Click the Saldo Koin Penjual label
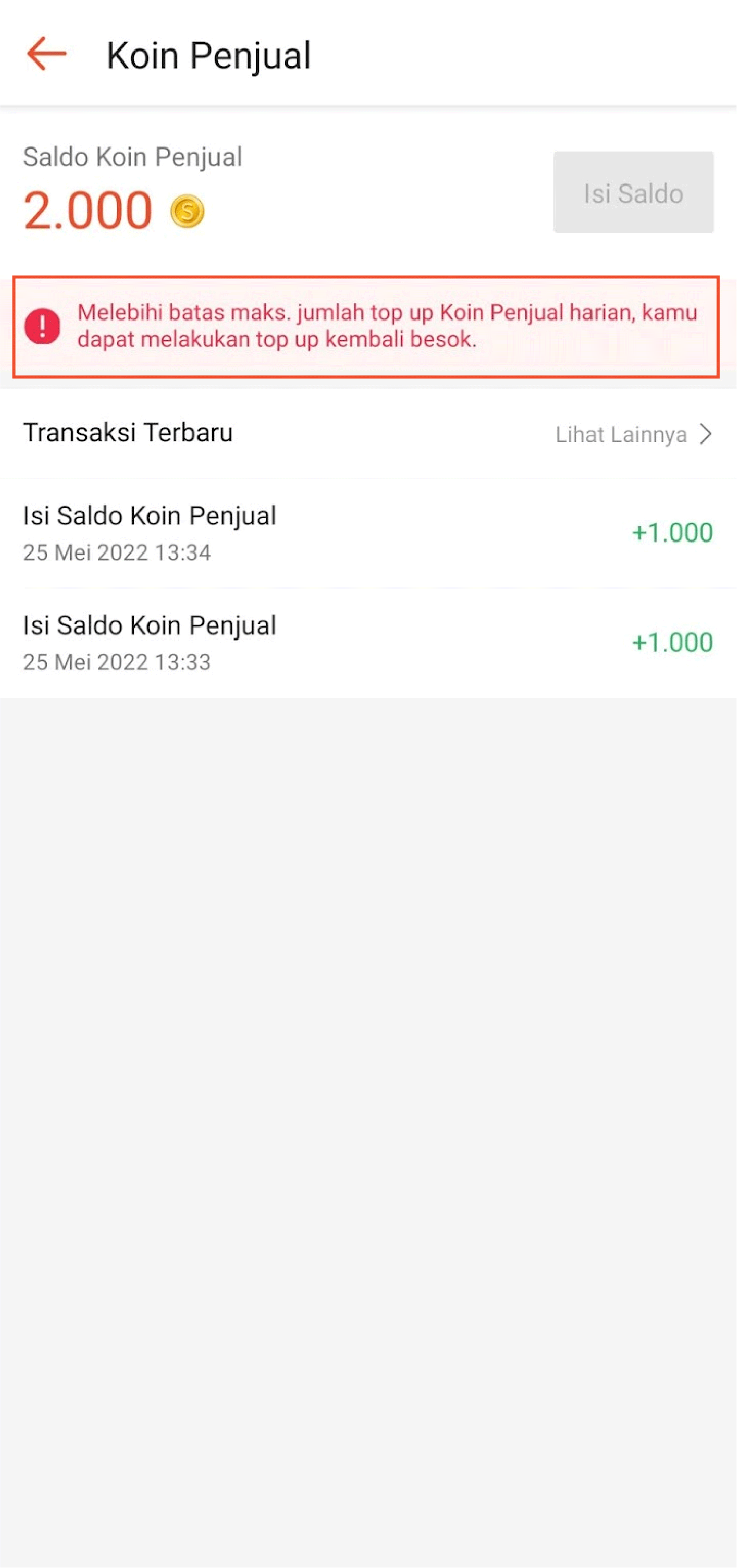Image resolution: width=737 pixels, height=1568 pixels. [132, 157]
